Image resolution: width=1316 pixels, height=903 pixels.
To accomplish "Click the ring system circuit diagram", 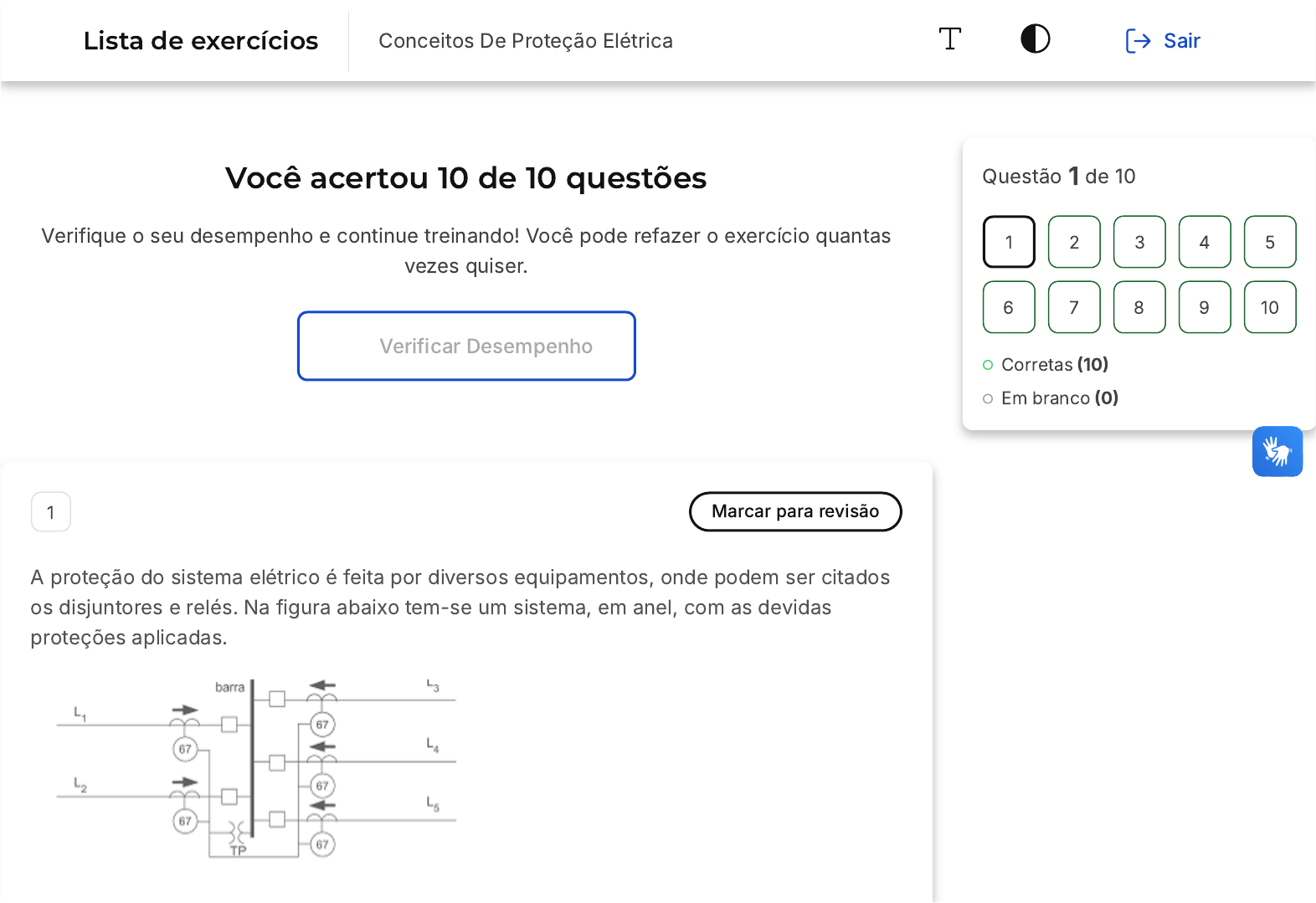I will point(256,767).
